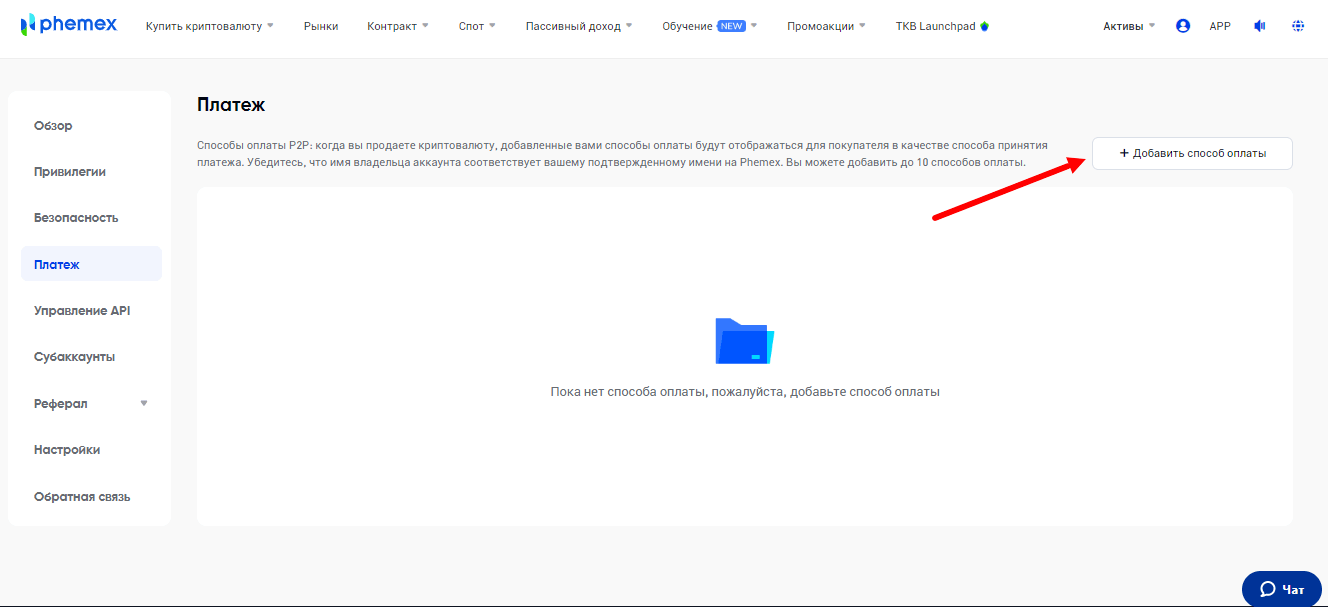Image resolution: width=1328 pixels, height=607 pixels.
Task: Open the Активы dropdown
Action: (1128, 26)
